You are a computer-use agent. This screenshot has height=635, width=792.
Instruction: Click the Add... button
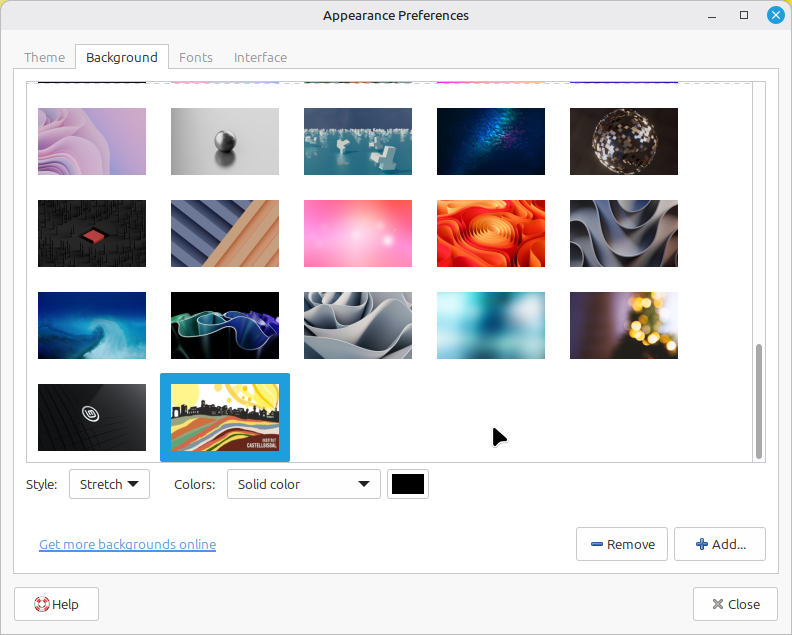(x=720, y=544)
